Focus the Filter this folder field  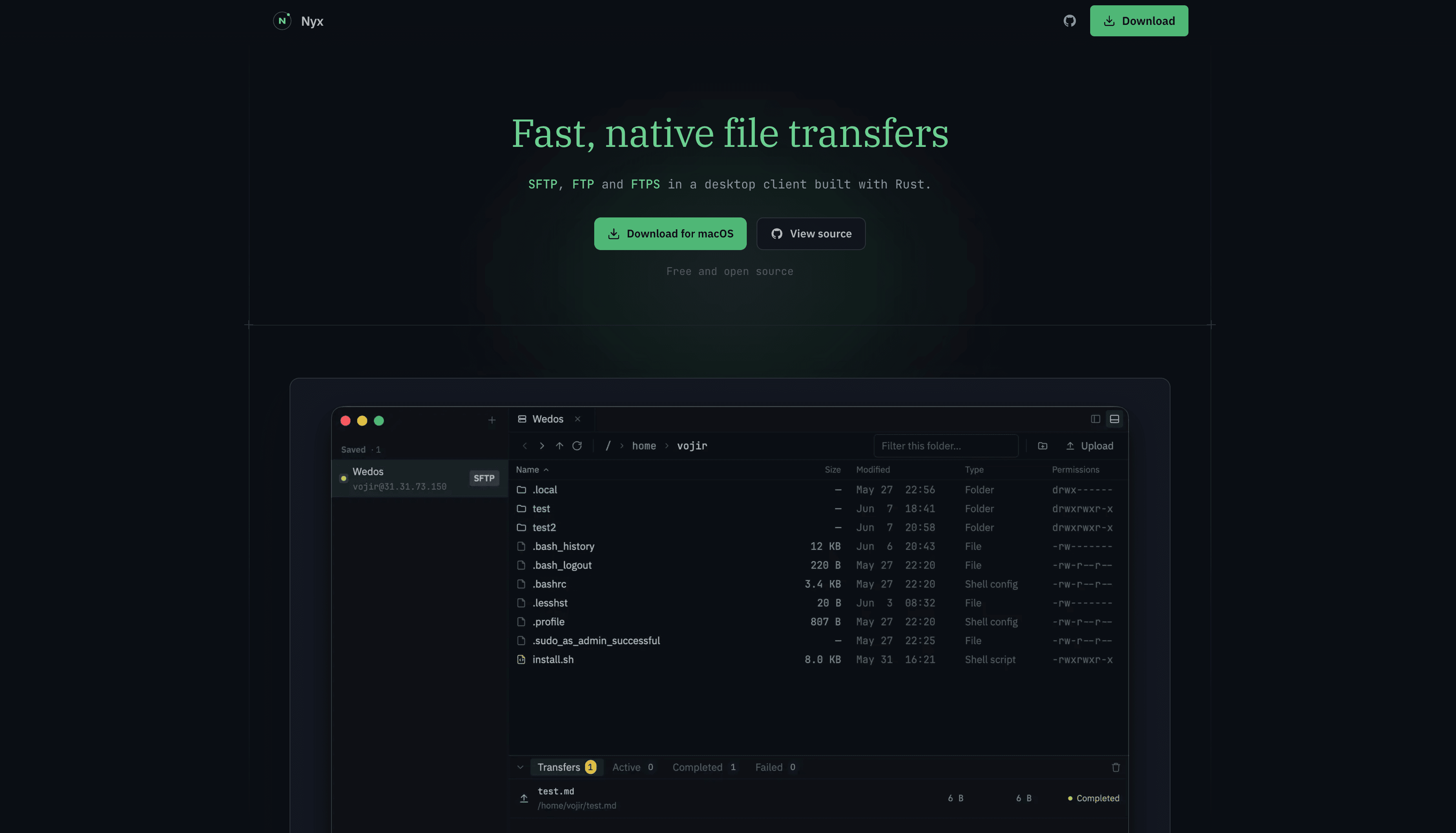coord(946,446)
